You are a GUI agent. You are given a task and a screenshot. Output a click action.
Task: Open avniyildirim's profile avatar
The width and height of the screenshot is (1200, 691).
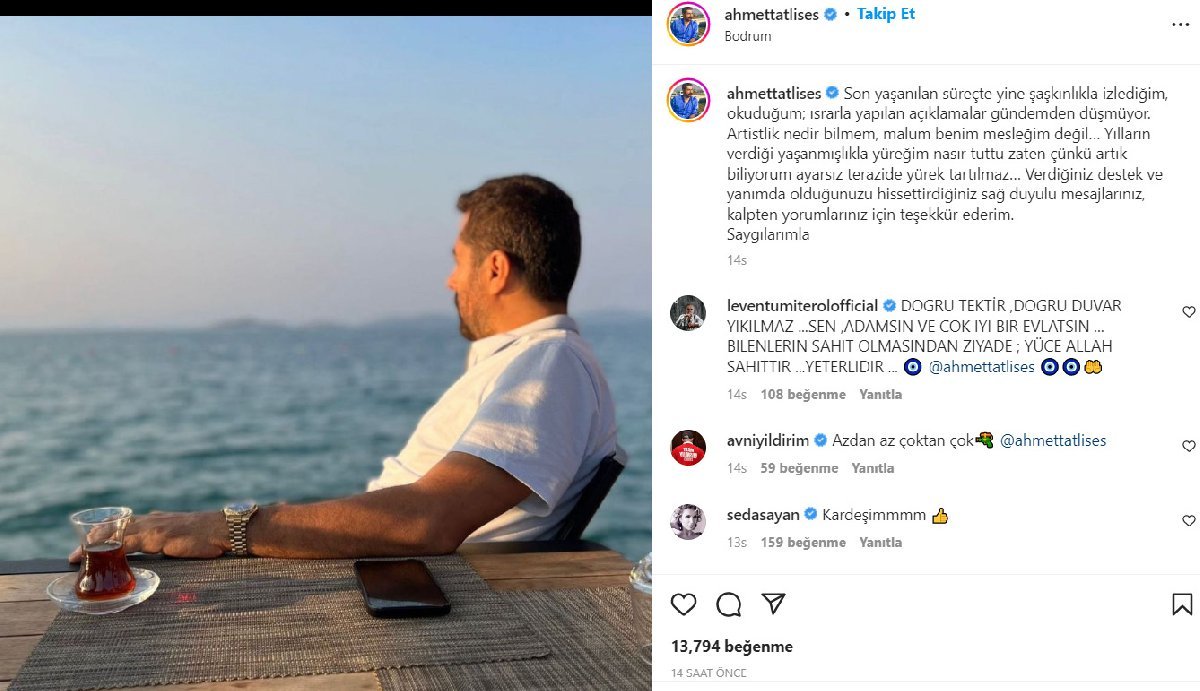(x=688, y=447)
